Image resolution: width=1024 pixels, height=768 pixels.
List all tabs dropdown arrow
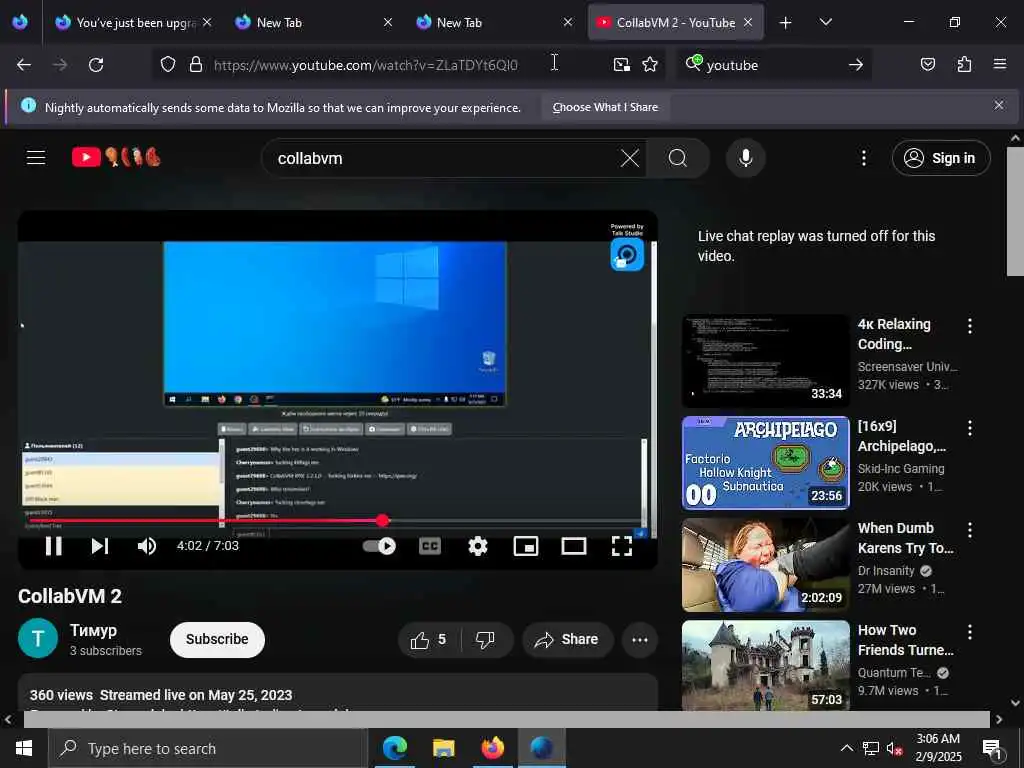point(825,22)
